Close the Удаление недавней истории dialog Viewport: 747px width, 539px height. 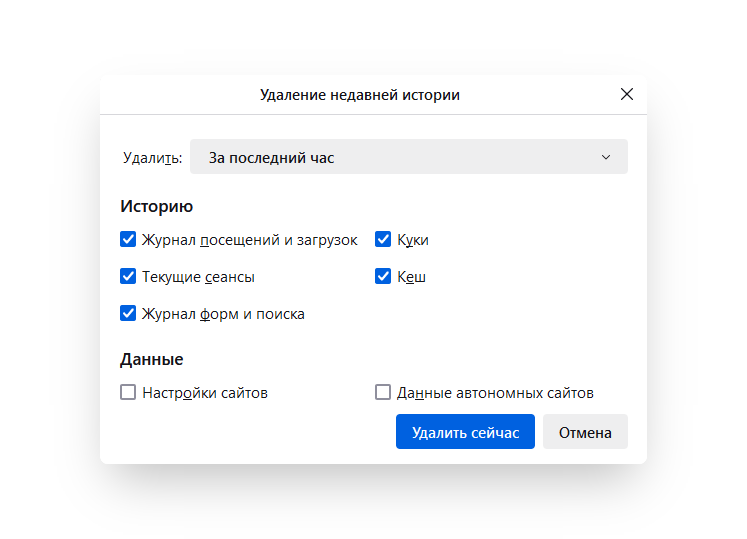pyautogui.click(x=626, y=94)
